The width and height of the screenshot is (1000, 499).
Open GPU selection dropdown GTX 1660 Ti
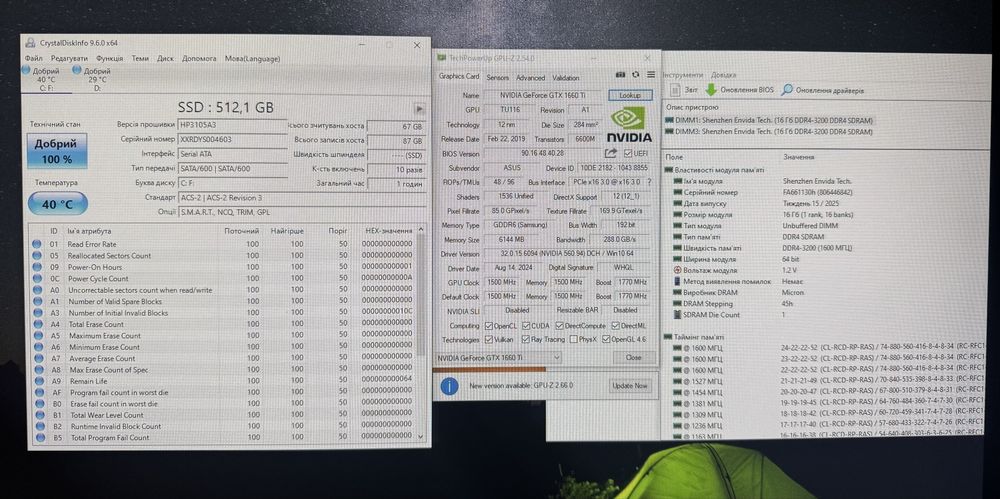tap(499, 358)
